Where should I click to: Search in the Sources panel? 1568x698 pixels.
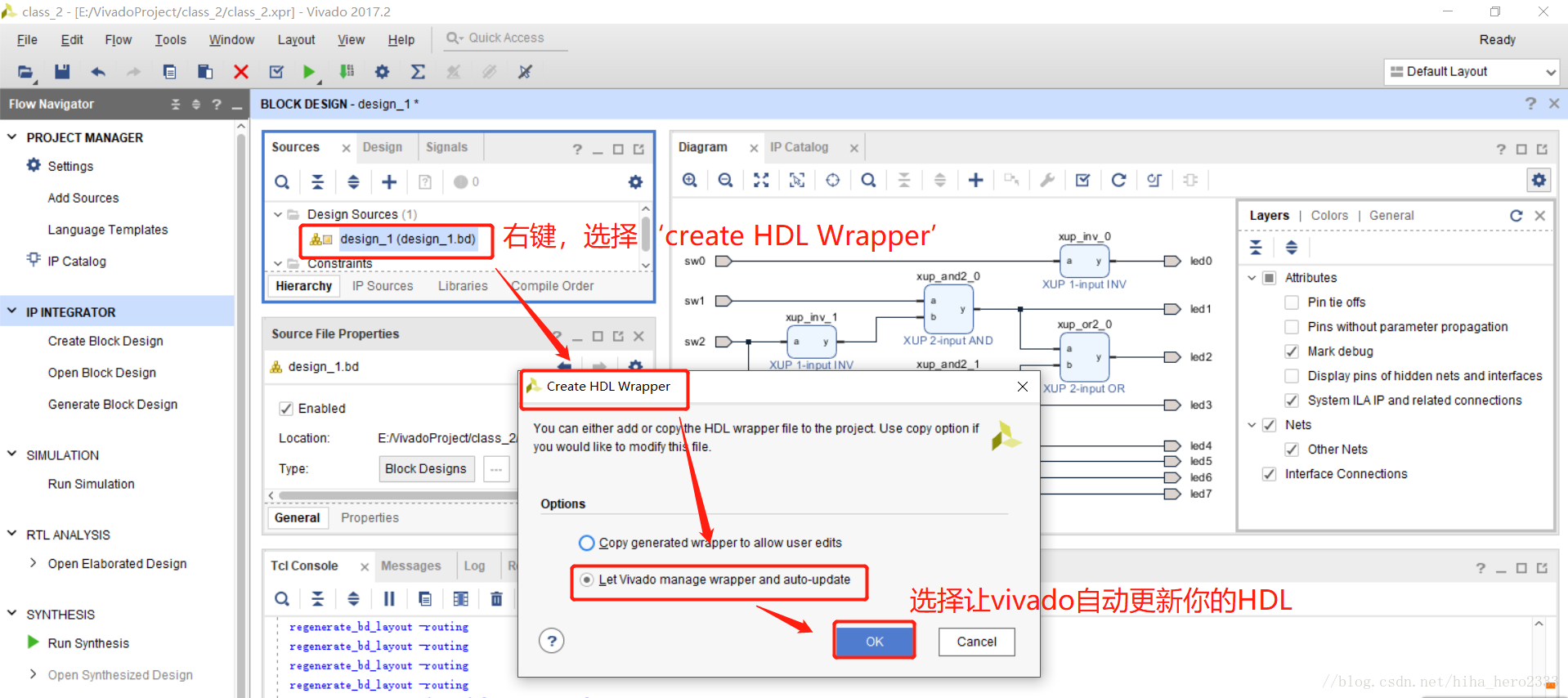282,181
